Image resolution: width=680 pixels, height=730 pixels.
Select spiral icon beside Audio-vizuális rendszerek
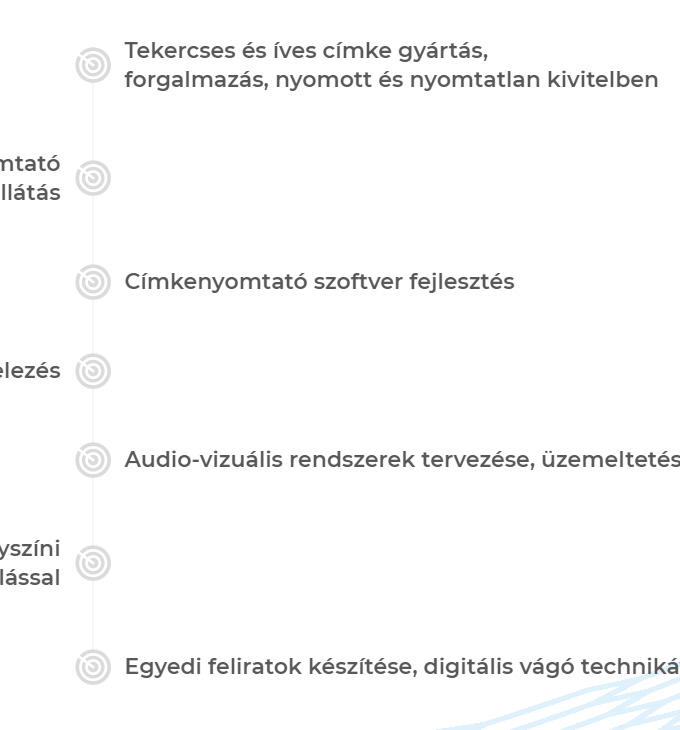93,460
